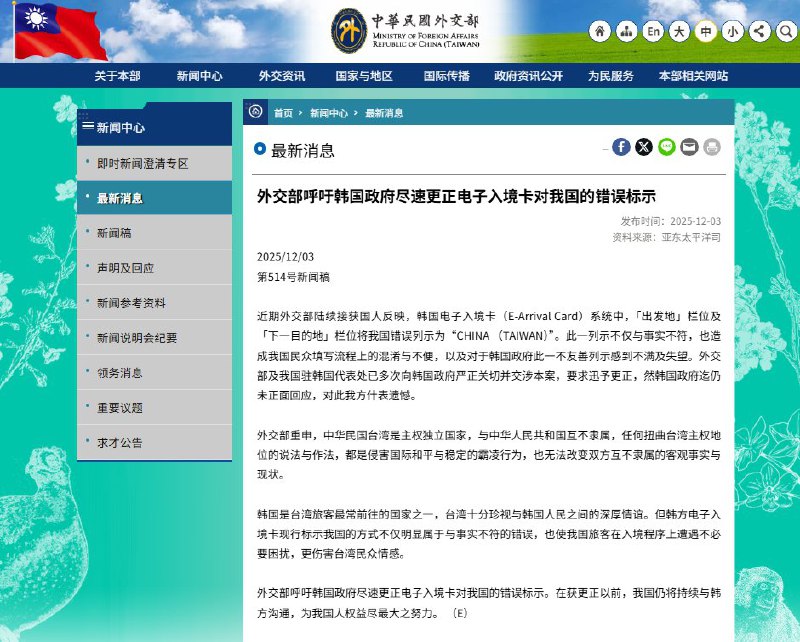Open the 本部相关网站 menu
This screenshot has width=800, height=642.
tap(693, 76)
